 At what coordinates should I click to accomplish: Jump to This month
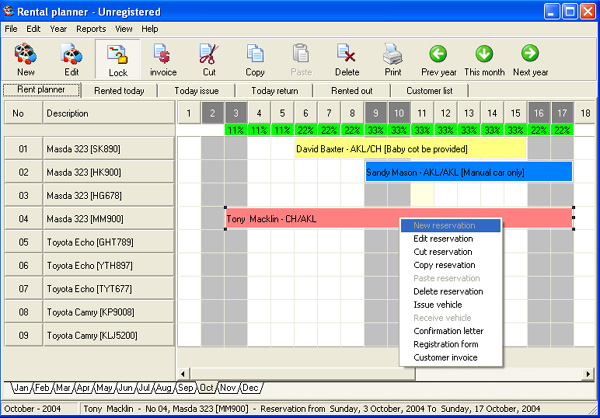tap(485, 59)
